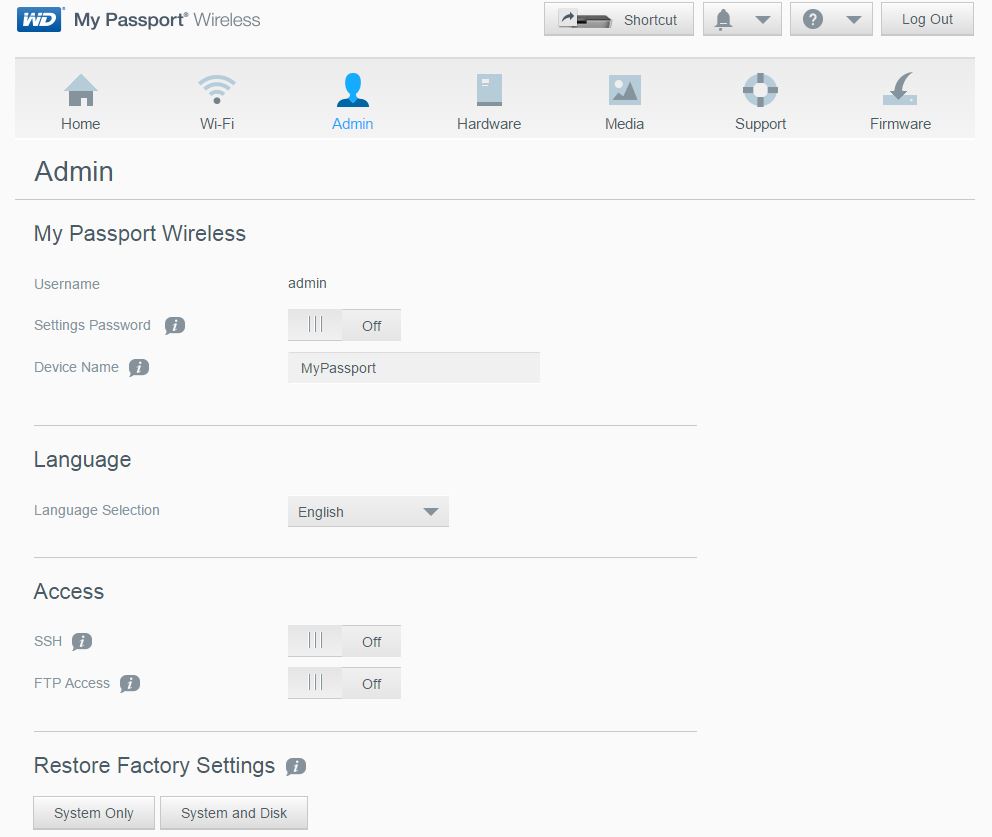Open the Language Selection dropdown
This screenshot has width=992, height=837.
click(368, 512)
